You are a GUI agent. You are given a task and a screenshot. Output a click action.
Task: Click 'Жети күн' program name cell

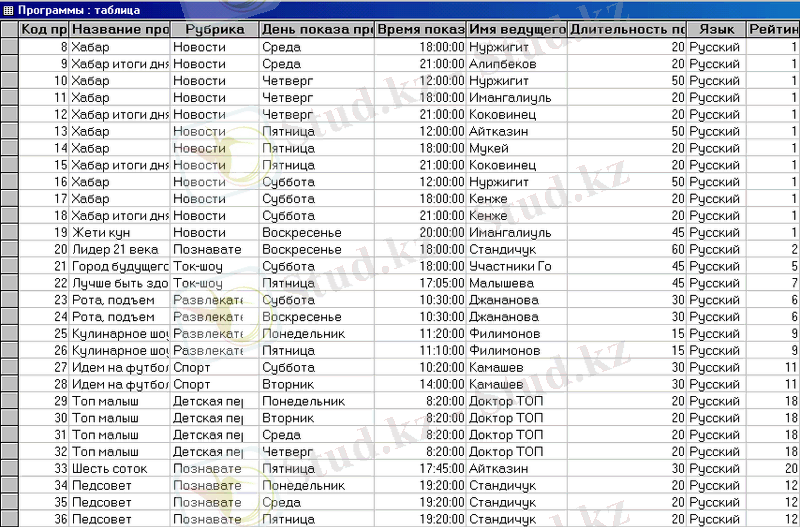pos(120,232)
